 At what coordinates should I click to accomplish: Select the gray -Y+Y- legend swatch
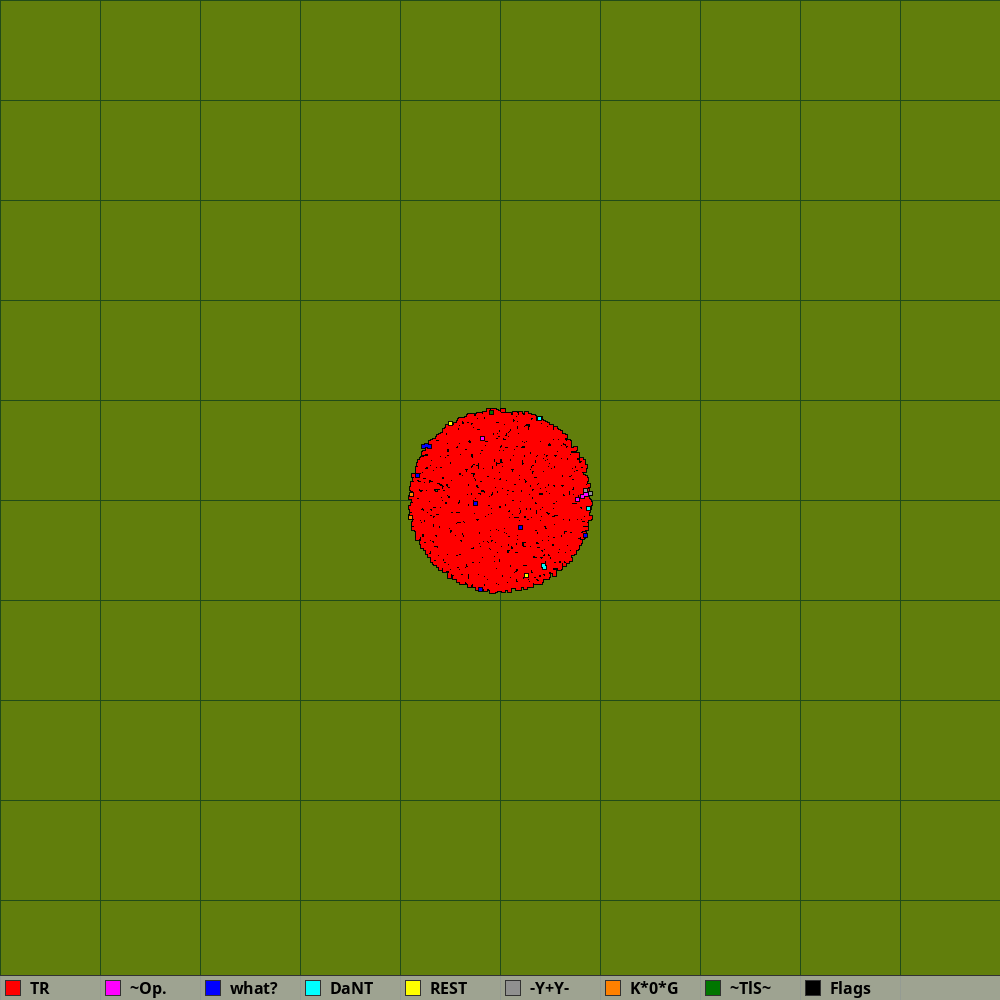pyautogui.click(x=513, y=988)
